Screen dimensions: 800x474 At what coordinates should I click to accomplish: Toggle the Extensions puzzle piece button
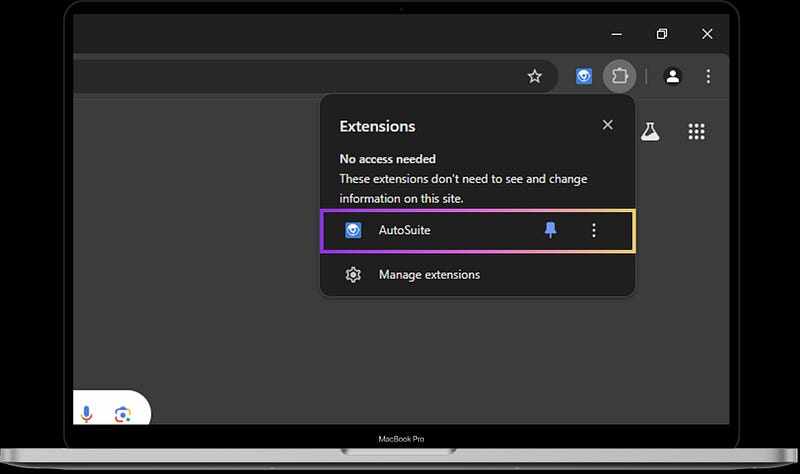[619, 76]
